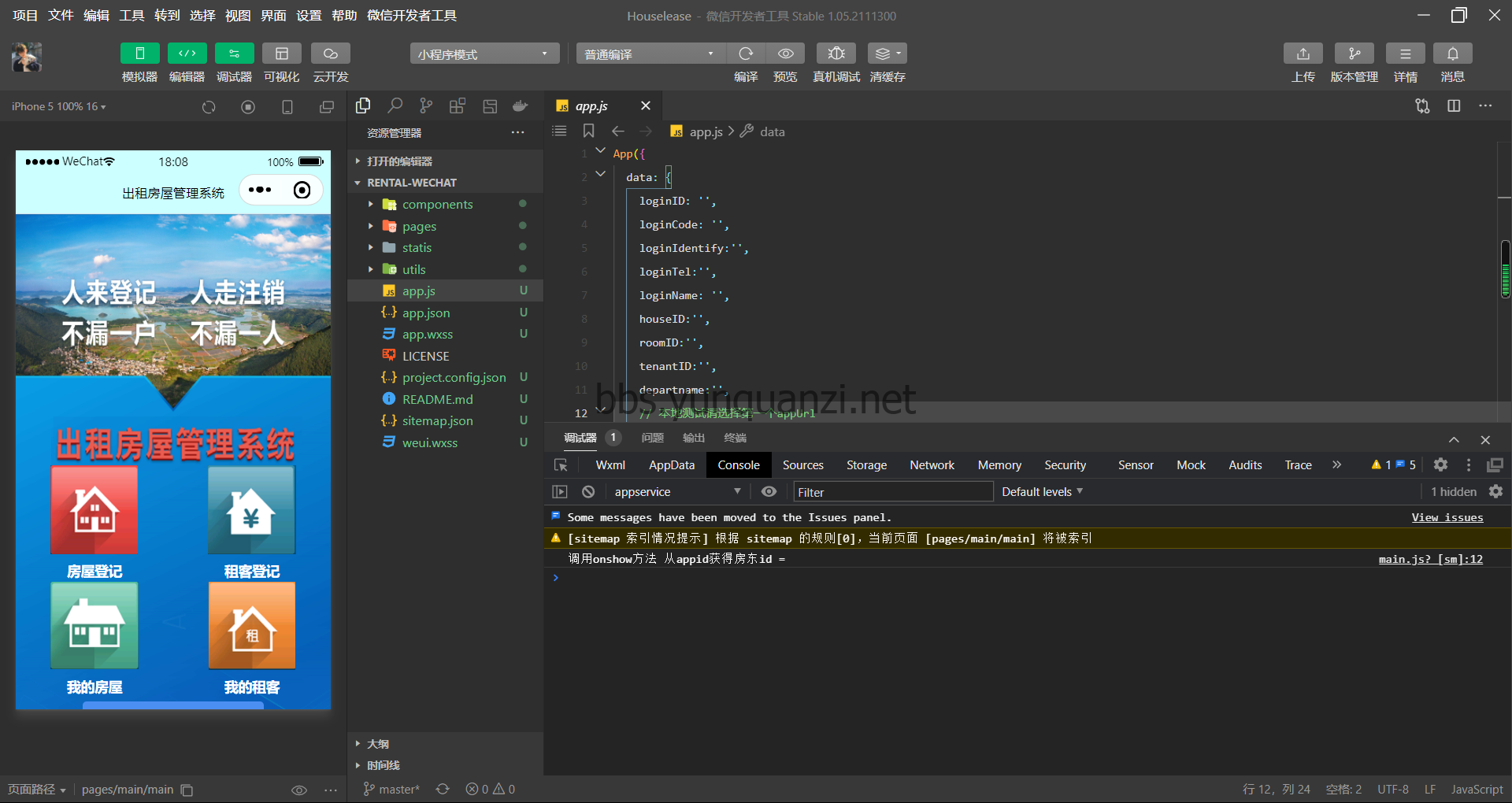
Task: Click the console Filter input field
Action: pos(892,492)
